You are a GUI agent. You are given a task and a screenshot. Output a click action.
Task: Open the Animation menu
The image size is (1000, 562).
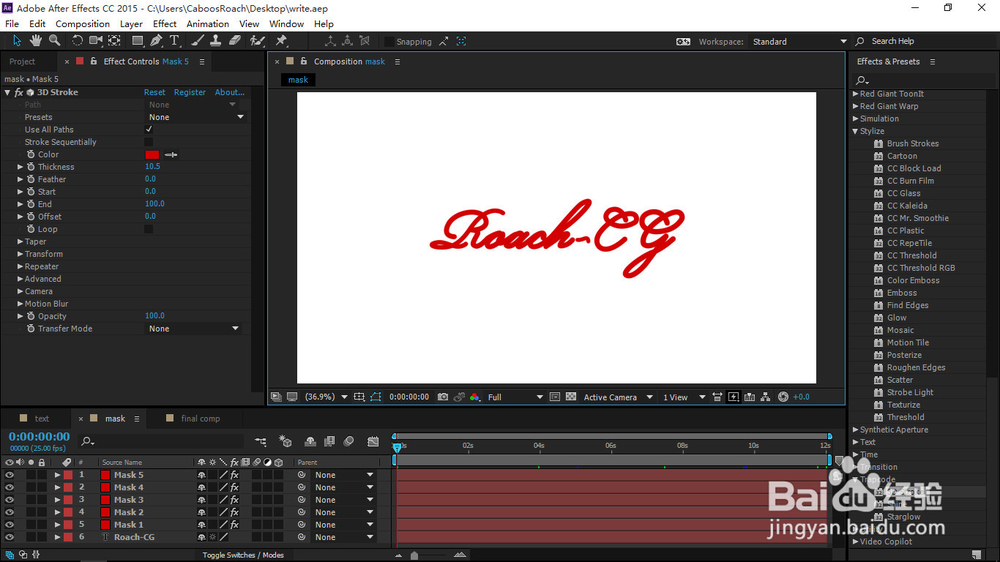pyautogui.click(x=207, y=24)
